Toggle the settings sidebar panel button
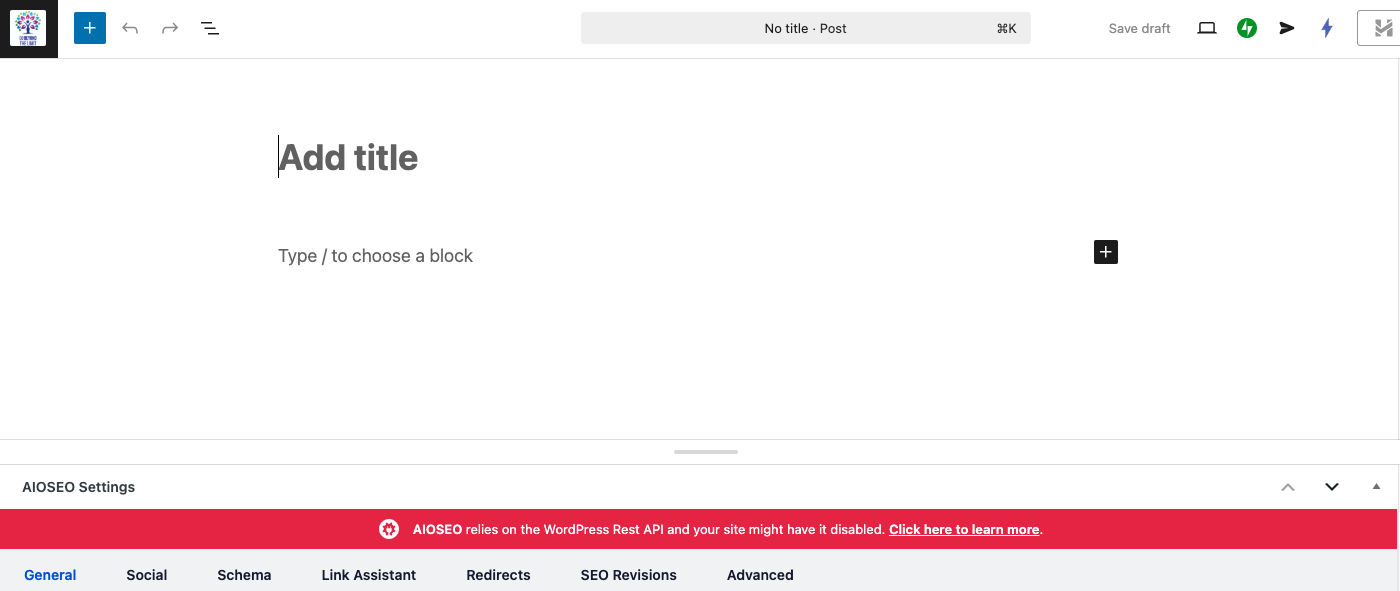Viewport: 1400px width, 591px height. pyautogui.click(x=1378, y=28)
